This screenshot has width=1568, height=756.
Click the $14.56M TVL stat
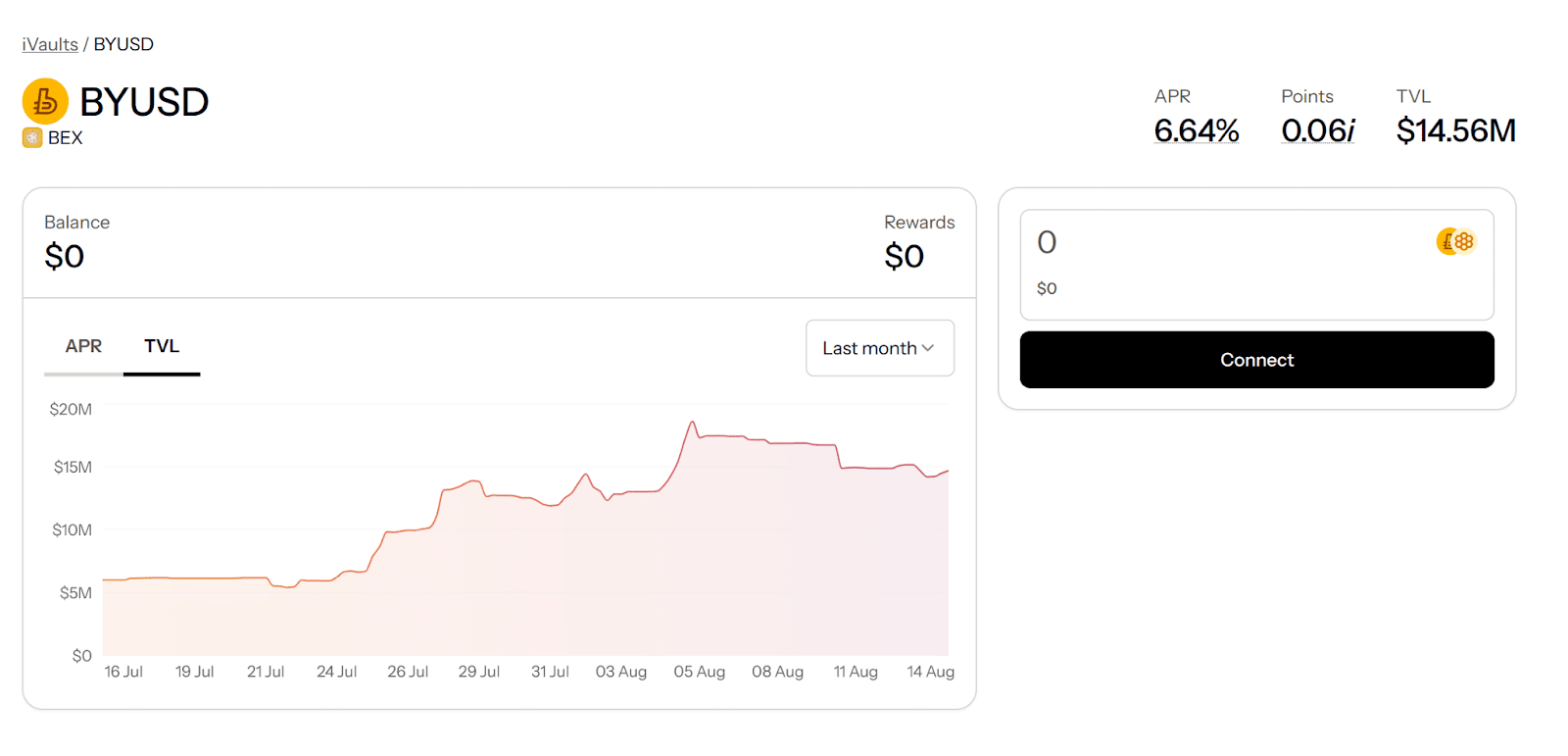(x=1456, y=130)
